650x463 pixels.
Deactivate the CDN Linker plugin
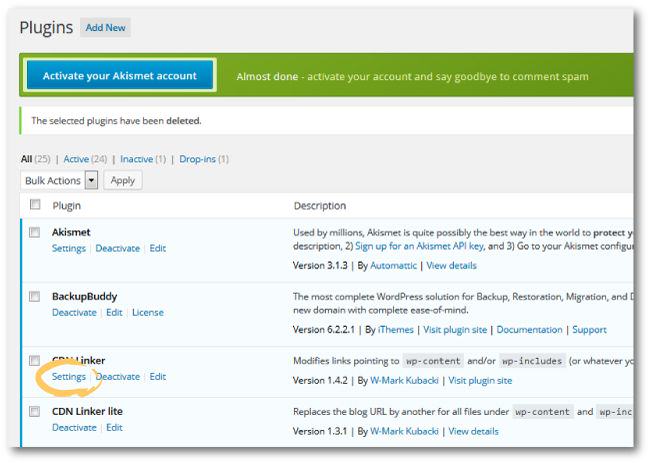[118, 377]
